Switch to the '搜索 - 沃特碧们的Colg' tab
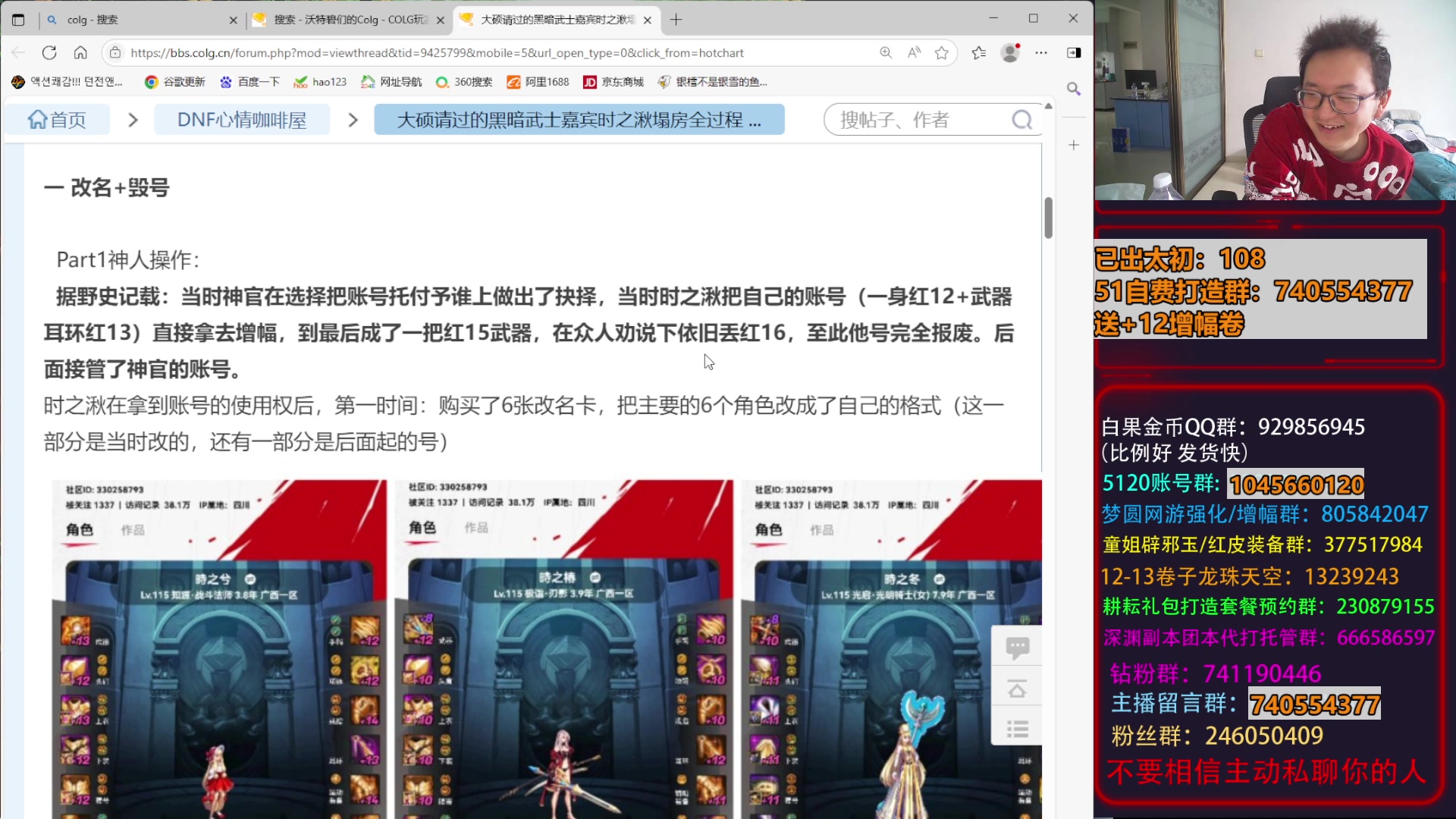The height and width of the screenshot is (819, 1456). [349, 20]
